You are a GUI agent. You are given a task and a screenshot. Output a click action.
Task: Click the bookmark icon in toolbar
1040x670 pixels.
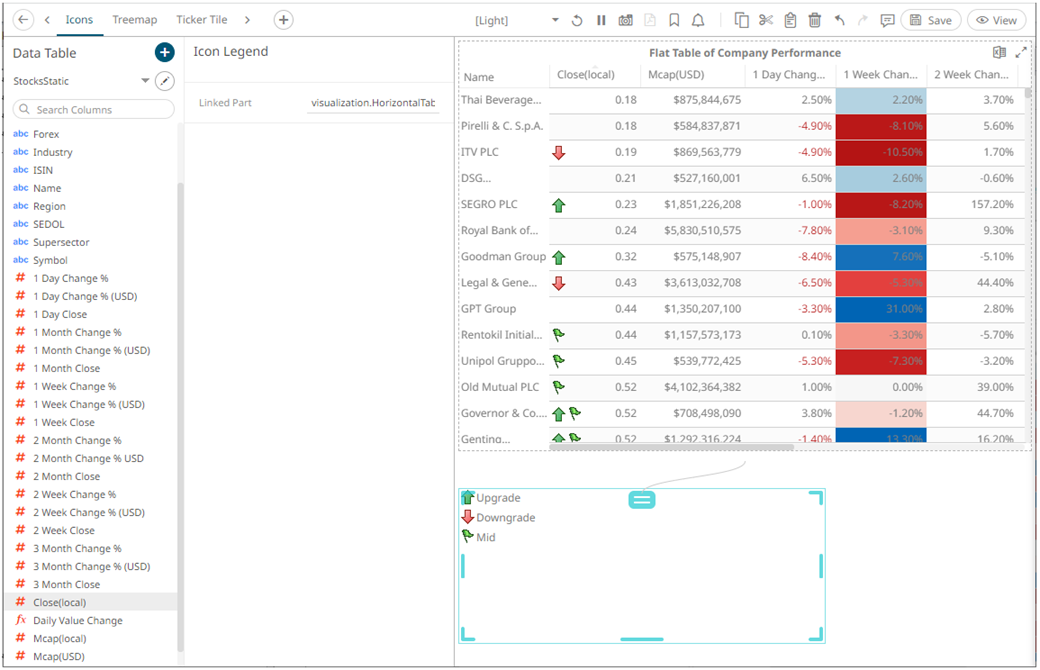pos(674,20)
